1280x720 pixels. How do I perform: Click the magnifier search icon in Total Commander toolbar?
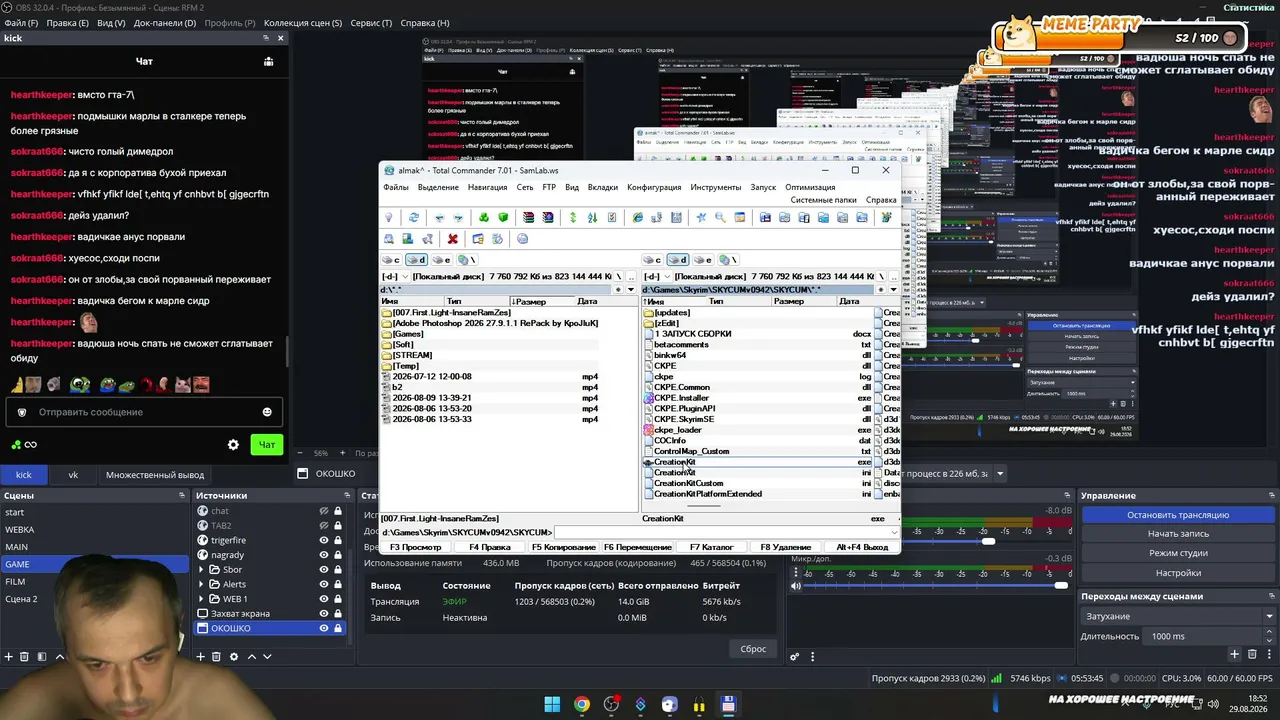[x=720, y=217]
